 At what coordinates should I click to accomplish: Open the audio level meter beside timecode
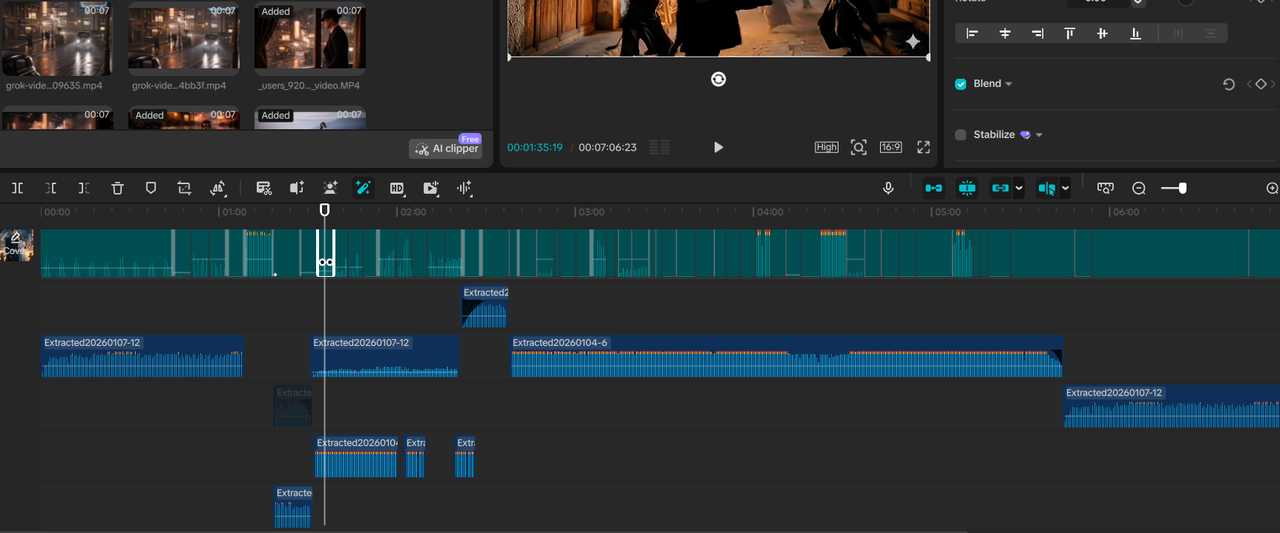[x=659, y=147]
